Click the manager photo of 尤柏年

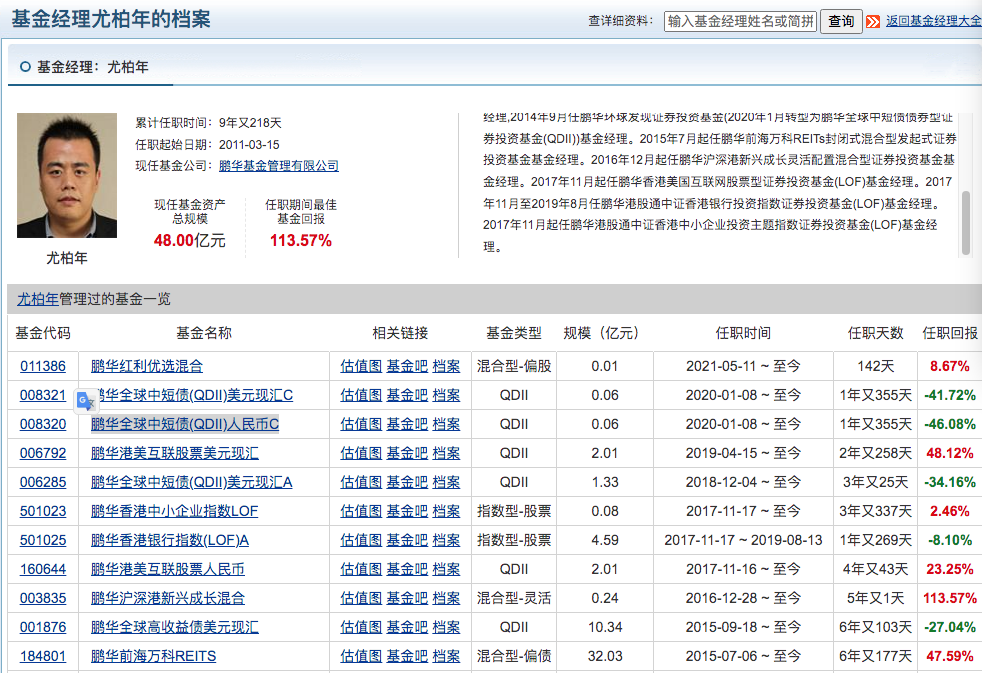66,175
